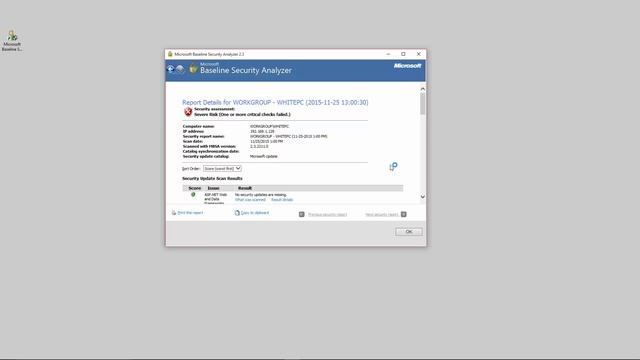Close the MBSA window
Screen dimensions: 640x360
click(x=418, y=54)
